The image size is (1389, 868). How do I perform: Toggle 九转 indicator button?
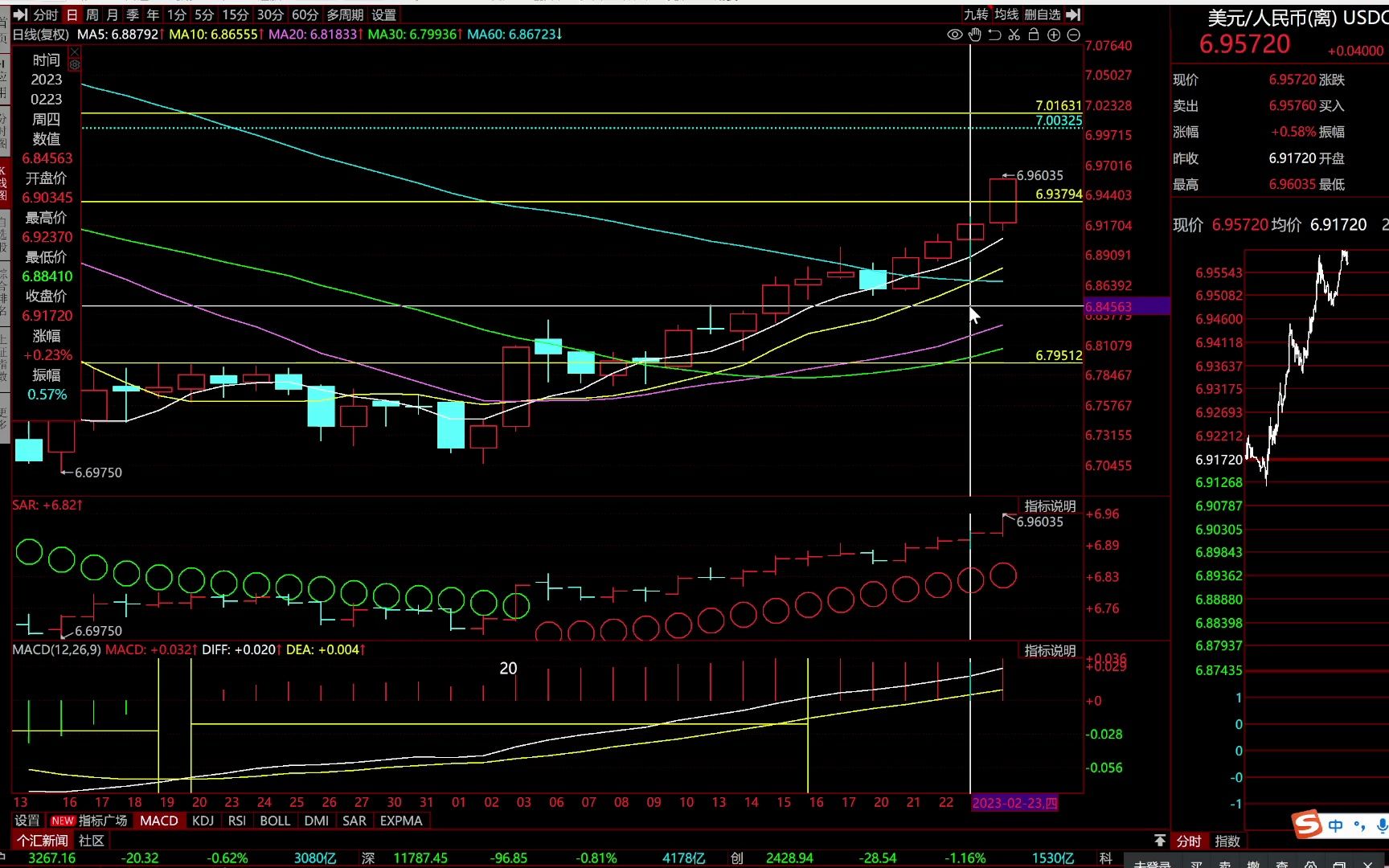(x=976, y=14)
